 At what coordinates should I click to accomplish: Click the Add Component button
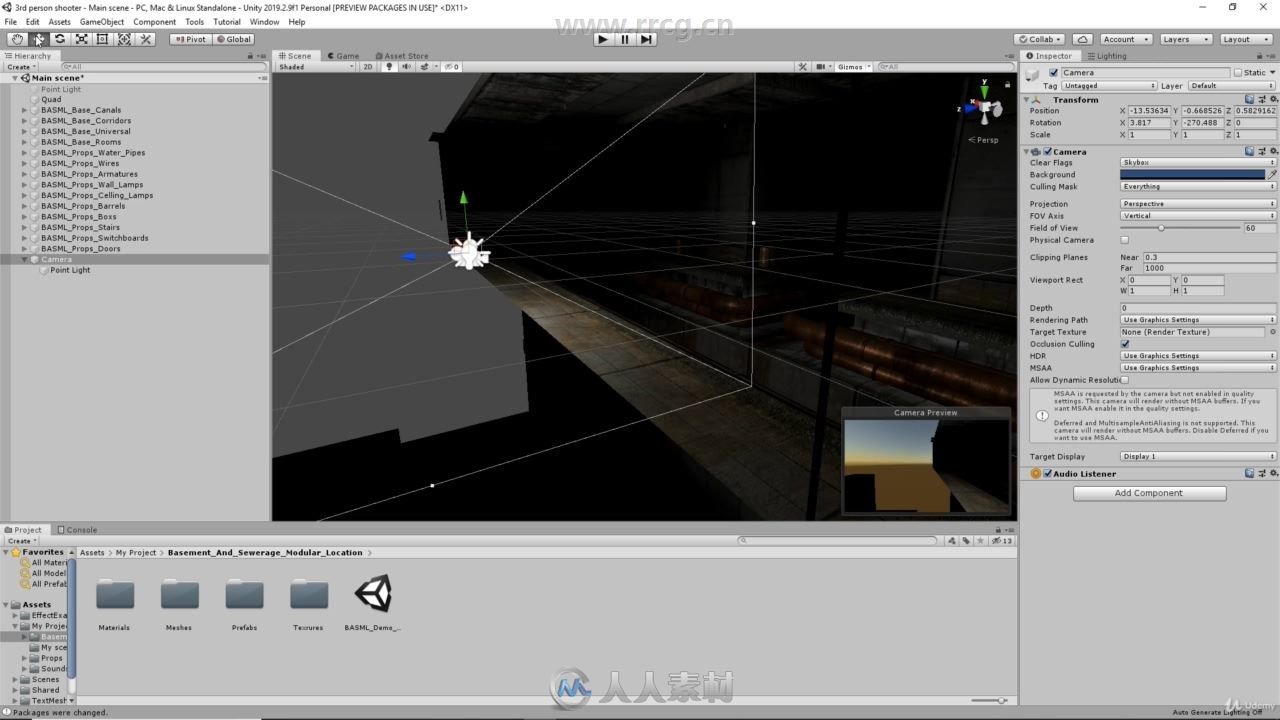tap(1149, 493)
